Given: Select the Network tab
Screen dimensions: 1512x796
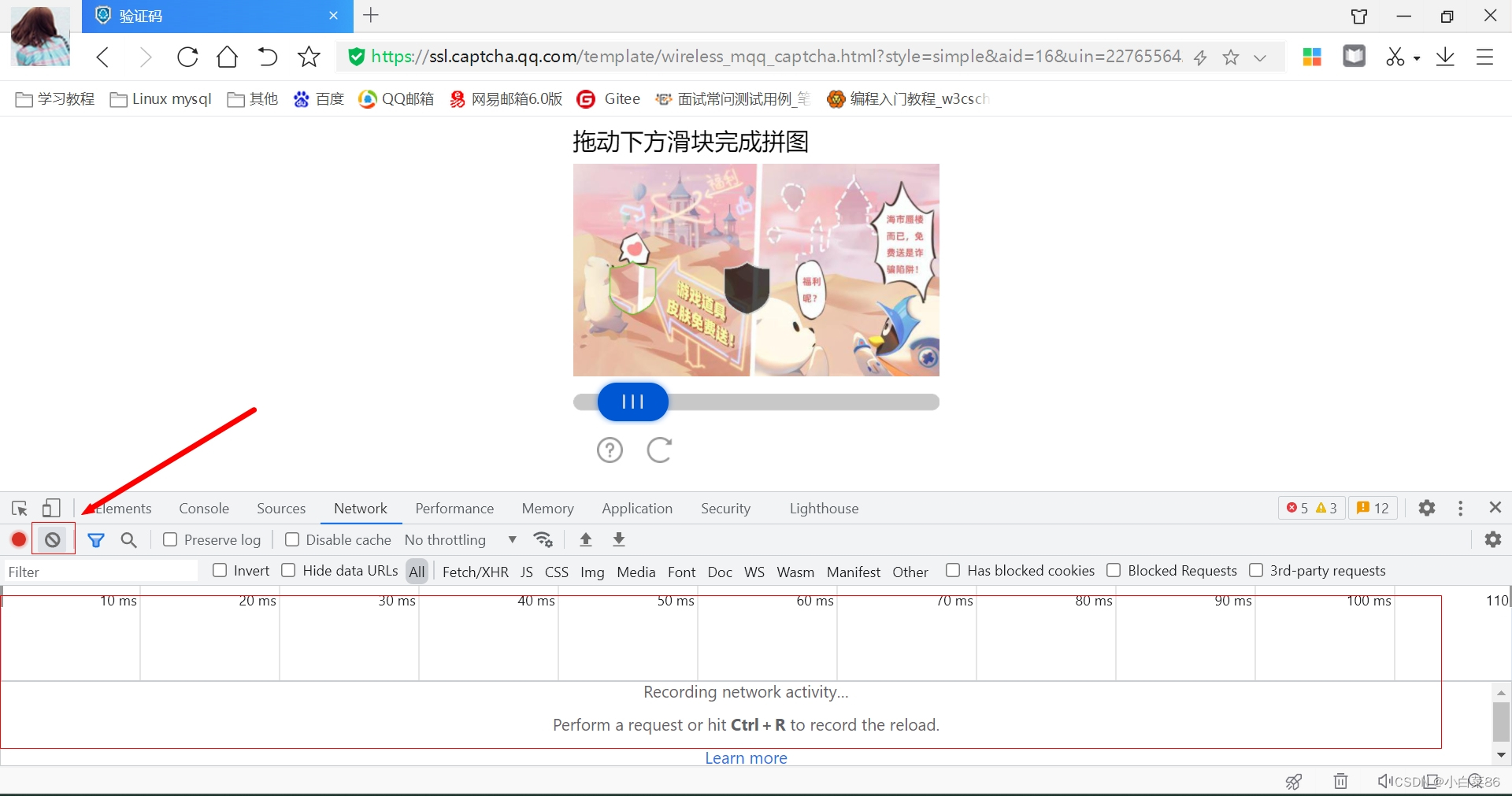Looking at the screenshot, I should point(361,509).
